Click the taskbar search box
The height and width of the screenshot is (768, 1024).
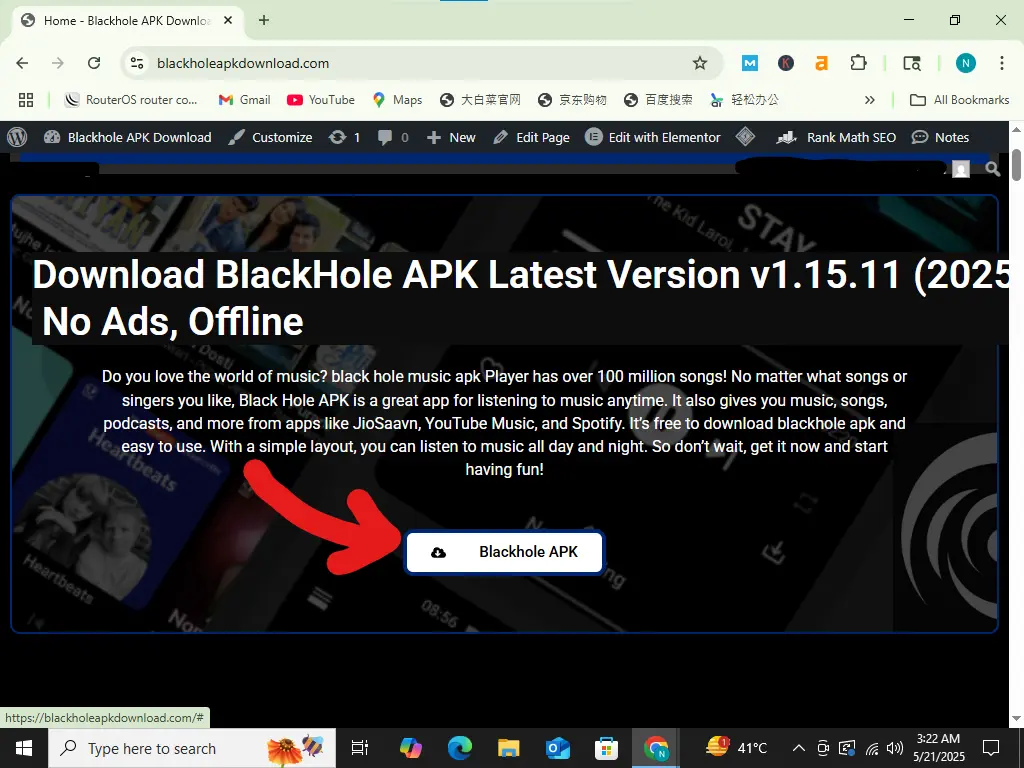(192, 748)
